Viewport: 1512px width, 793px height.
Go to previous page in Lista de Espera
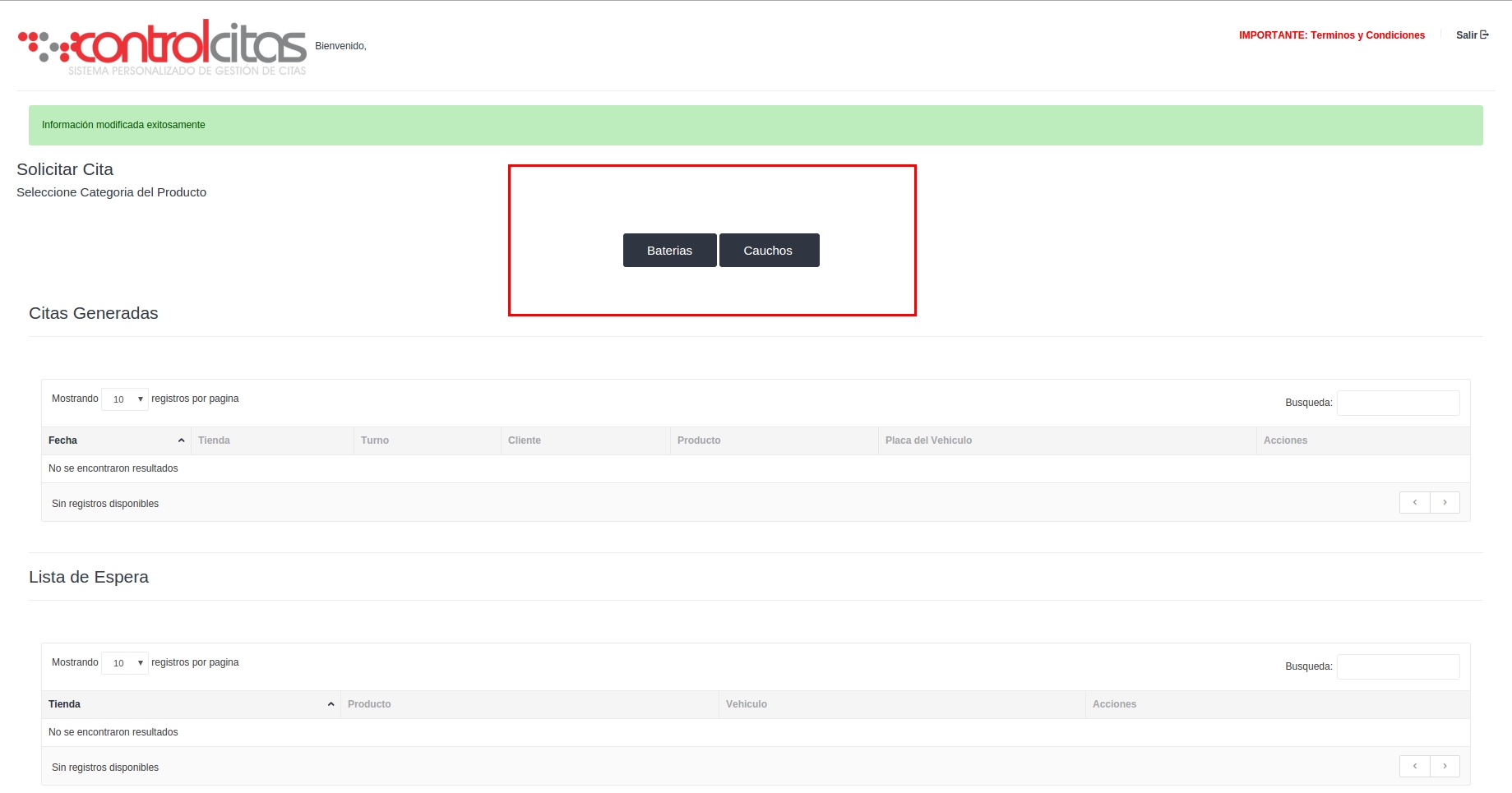pos(1415,766)
